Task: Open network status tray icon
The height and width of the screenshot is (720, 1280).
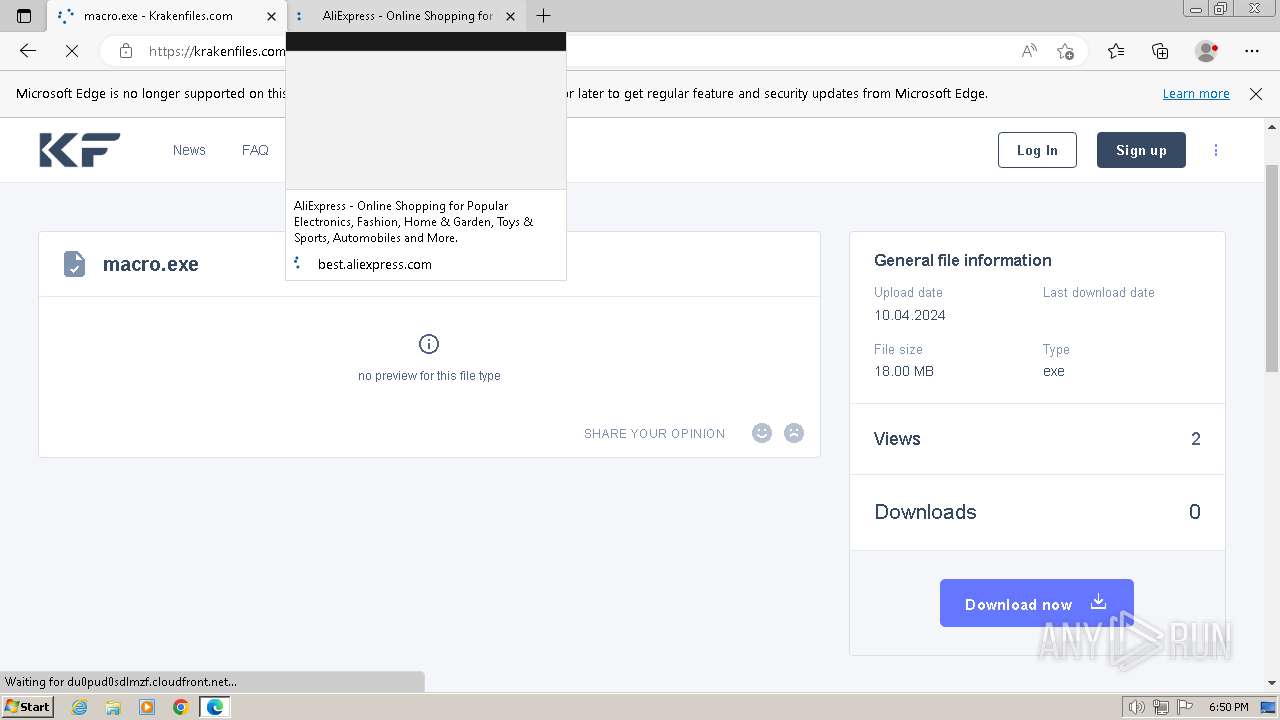Action: coord(1161,707)
